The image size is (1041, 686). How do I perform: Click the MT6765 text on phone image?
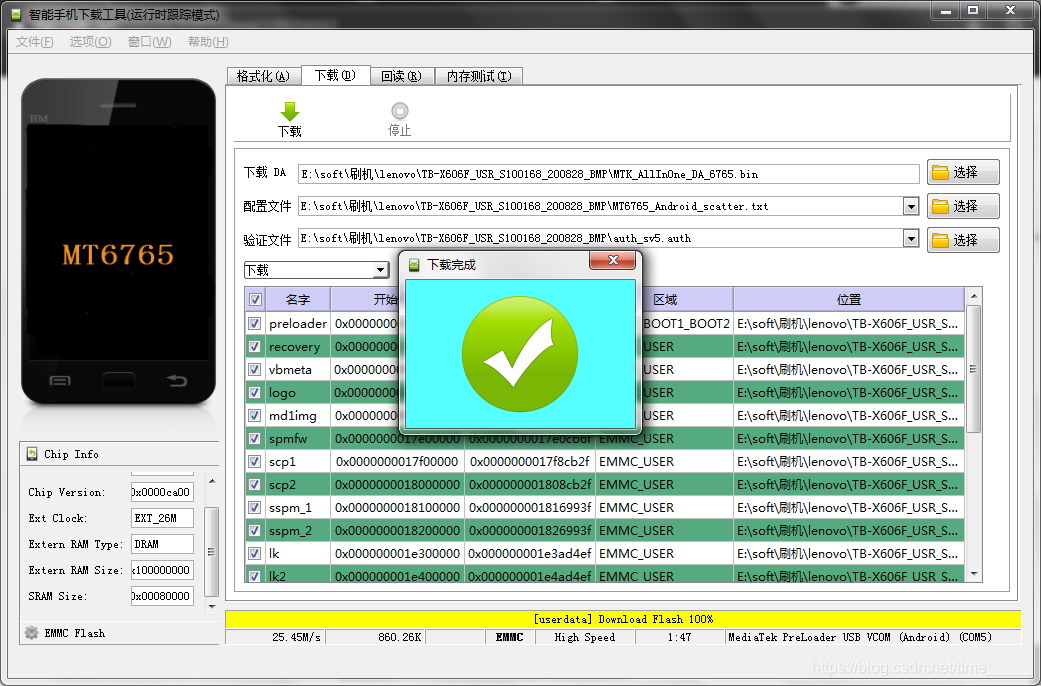point(118,254)
